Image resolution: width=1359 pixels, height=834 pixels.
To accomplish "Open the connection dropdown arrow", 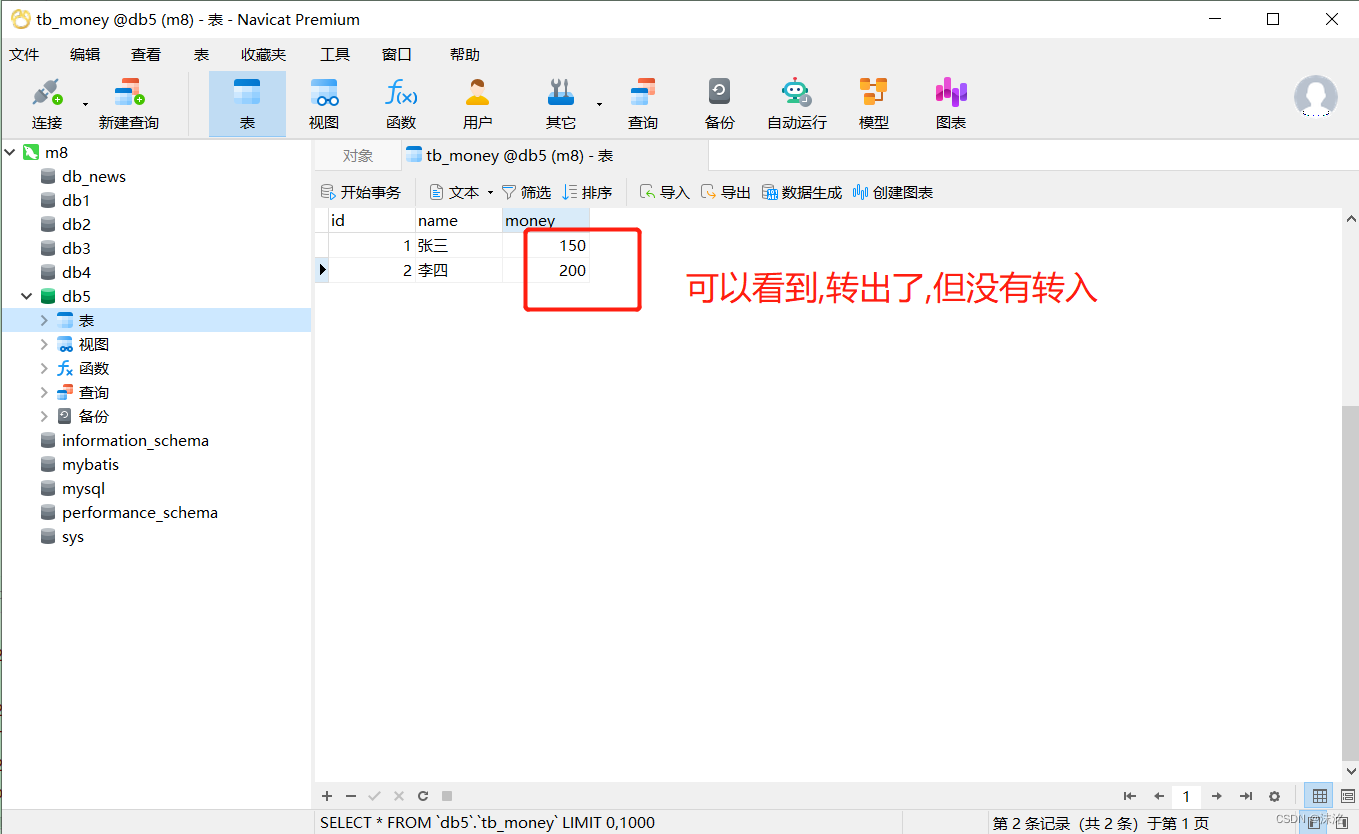I will [85, 104].
